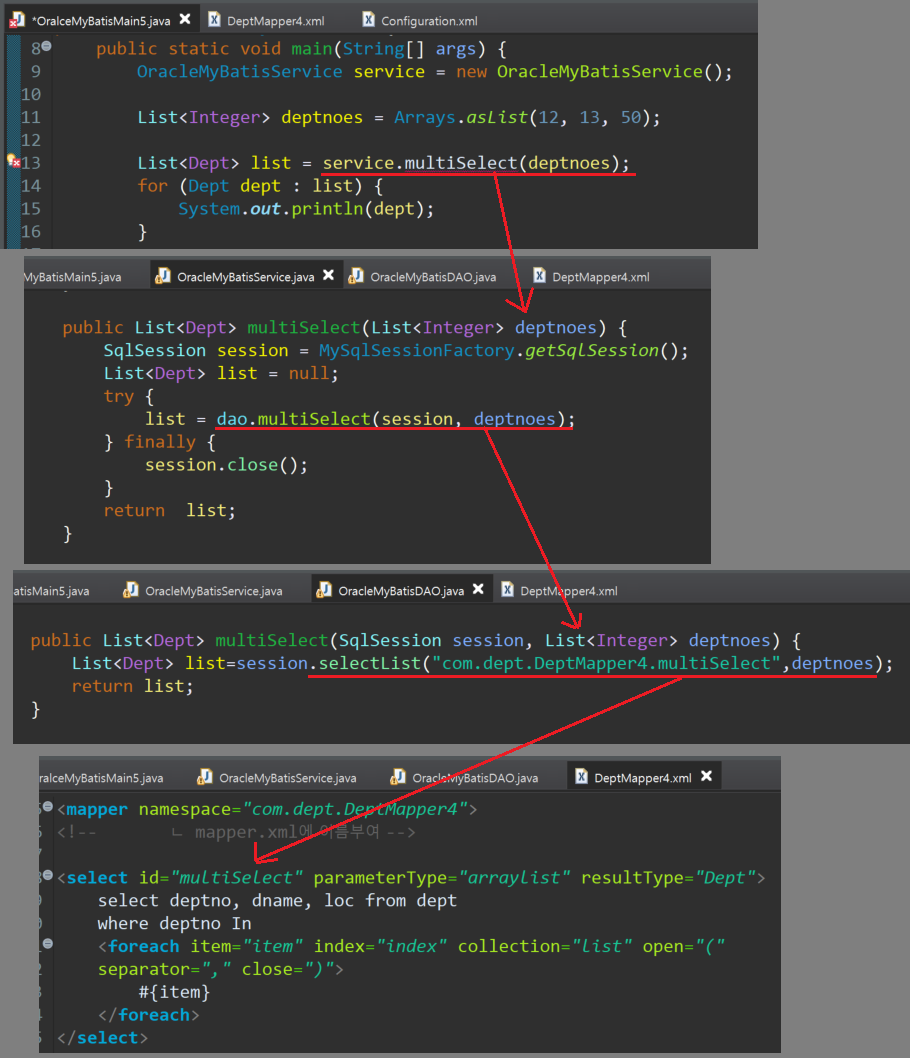Close the OracleMyBatisService.java tab in second editor
This screenshot has height=1058, width=910.
pyautogui.click(x=329, y=275)
